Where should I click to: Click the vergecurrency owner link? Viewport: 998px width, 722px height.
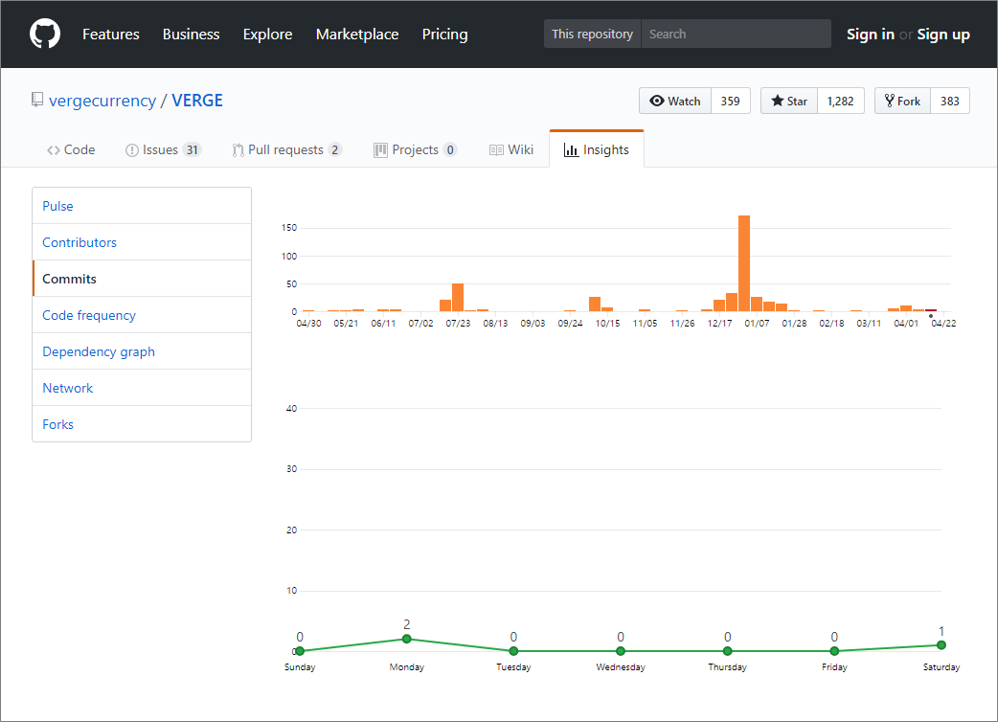point(102,101)
